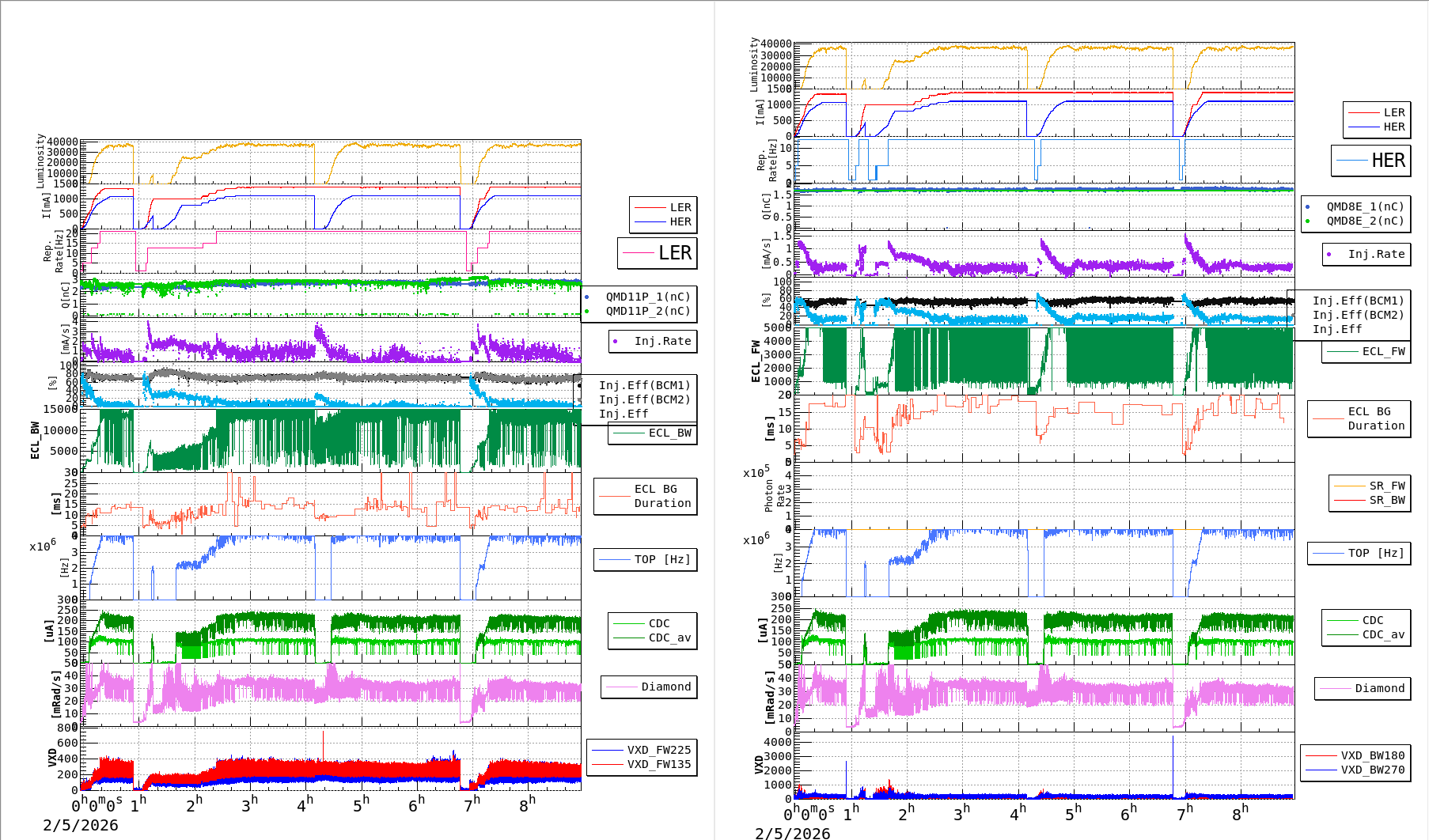Click the CDC_av legend entry in right panel
This screenshot has height=840, width=1429.
pyautogui.click(x=1366, y=635)
